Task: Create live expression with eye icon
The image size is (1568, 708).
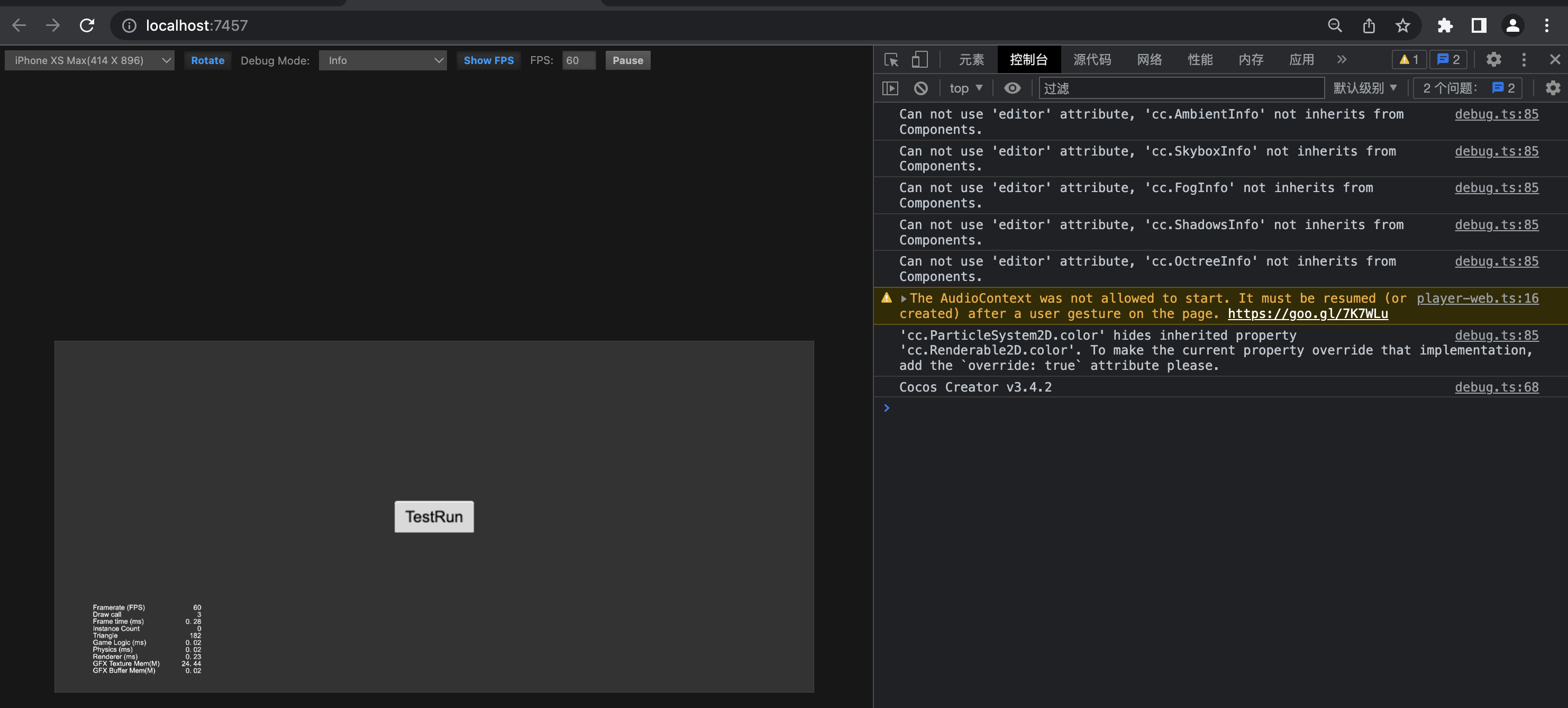Action: (x=1011, y=88)
